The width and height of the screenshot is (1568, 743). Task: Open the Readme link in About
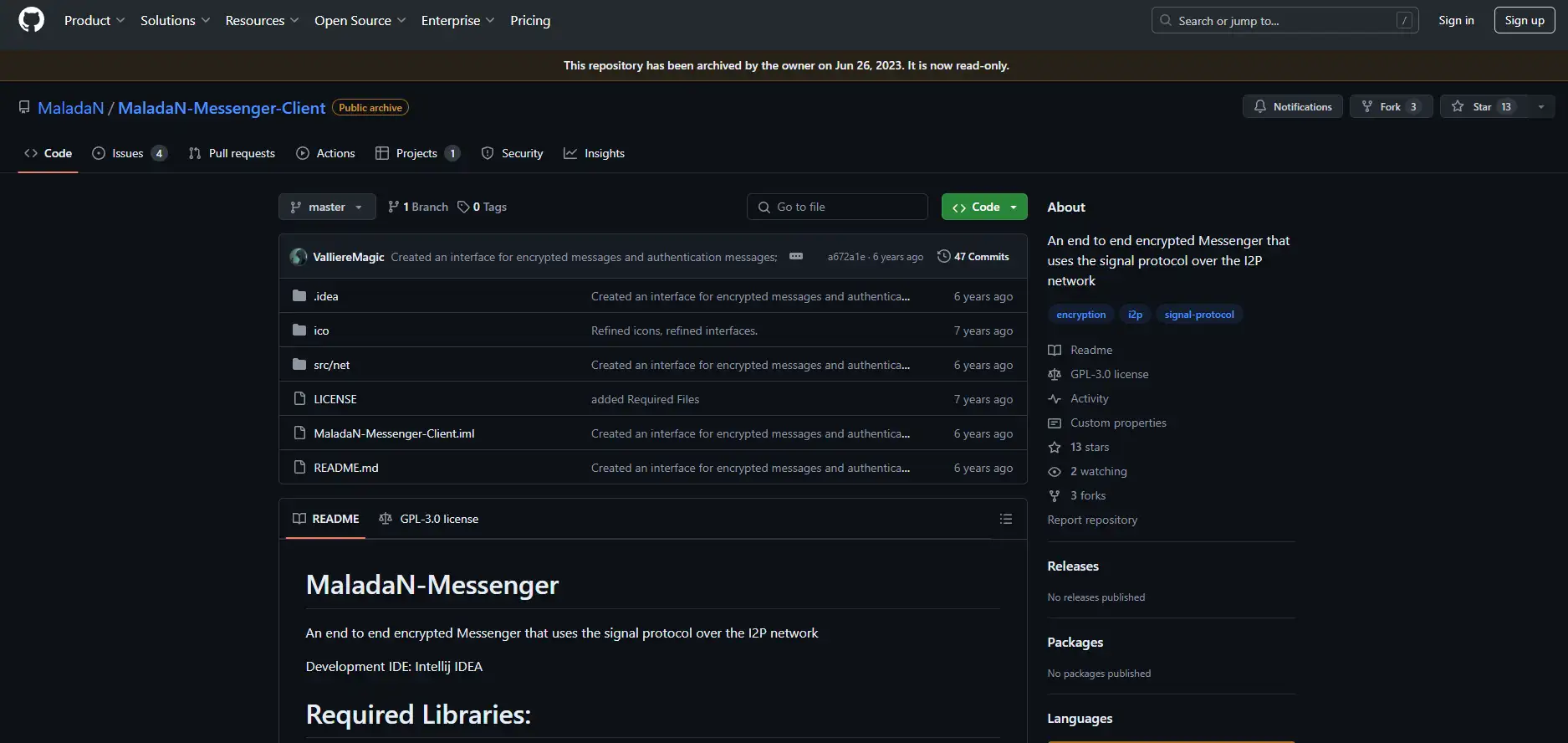pos(1080,350)
